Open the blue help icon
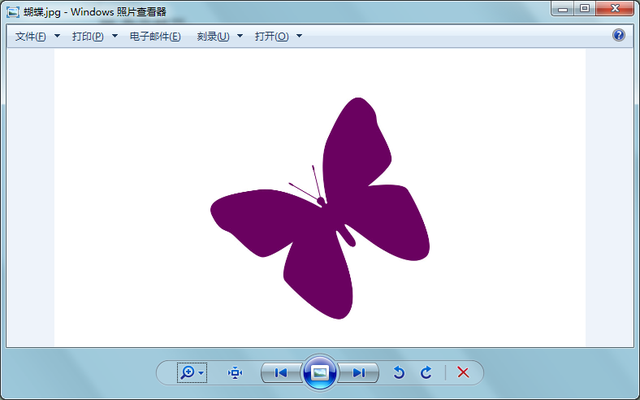 619,35
